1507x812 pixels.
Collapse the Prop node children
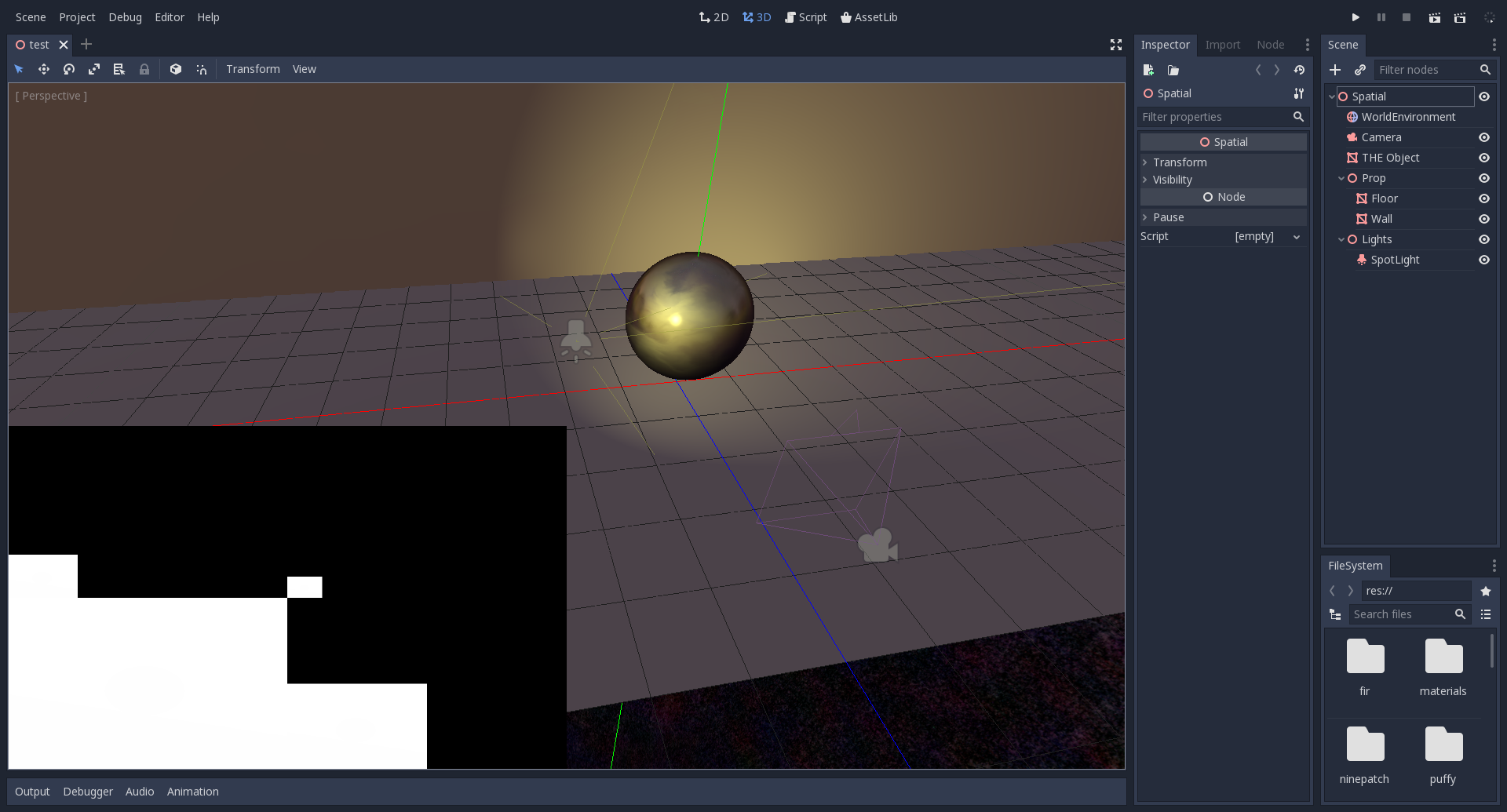pos(1341,178)
